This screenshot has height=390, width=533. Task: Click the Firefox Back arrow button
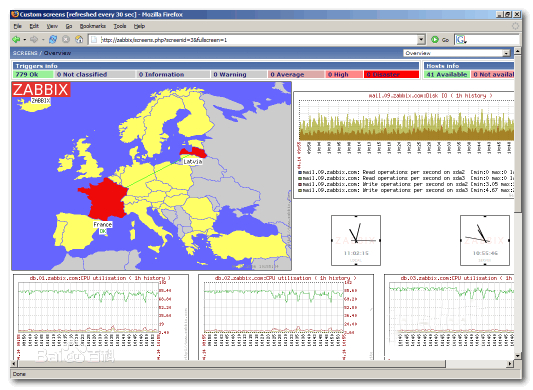click(x=16, y=39)
